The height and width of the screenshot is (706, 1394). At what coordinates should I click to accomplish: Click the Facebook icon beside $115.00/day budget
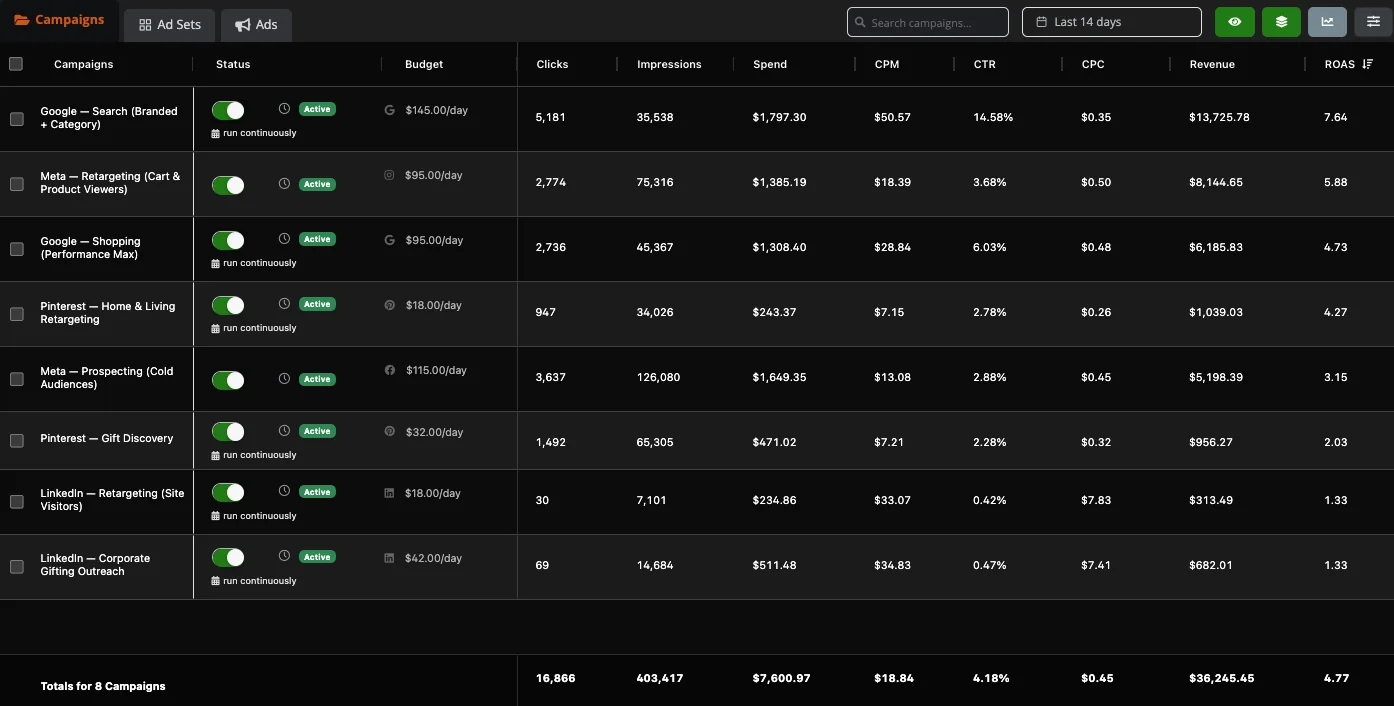pyautogui.click(x=390, y=370)
